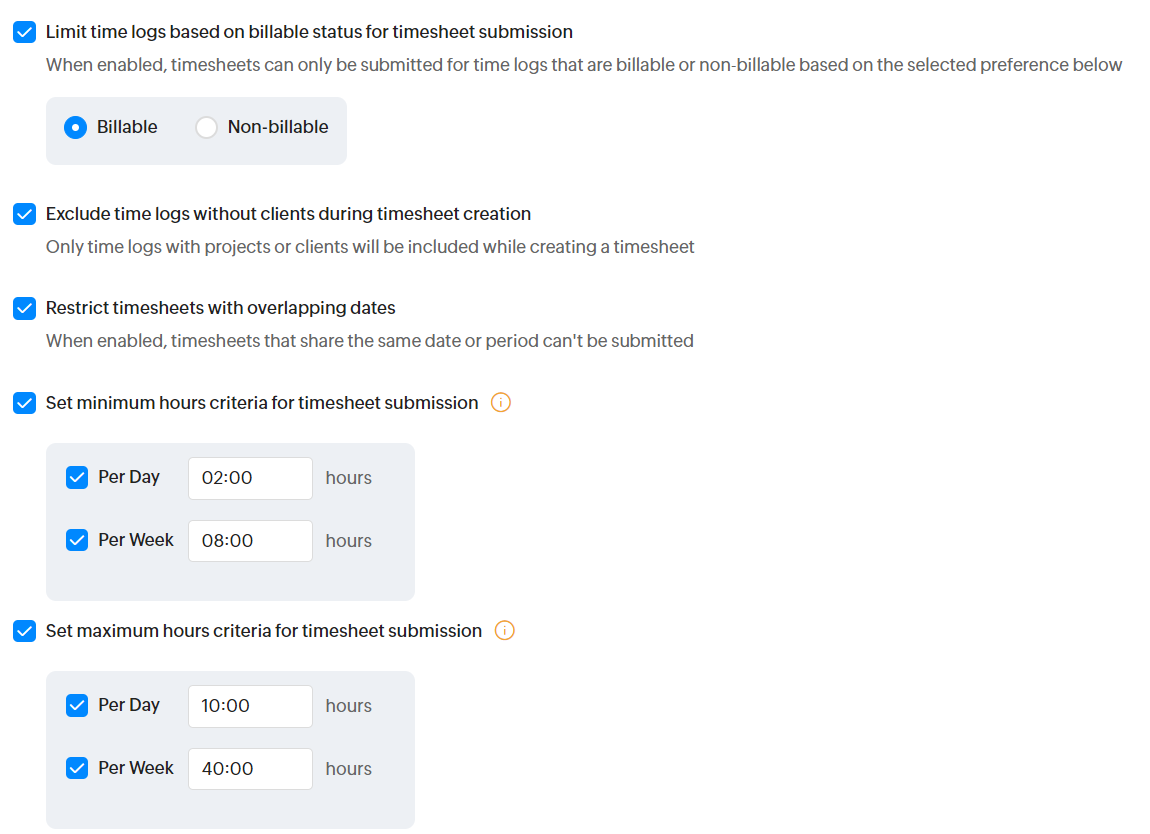Uncheck Per Day under minimum hours criteria
The image size is (1150, 834).
point(77,478)
